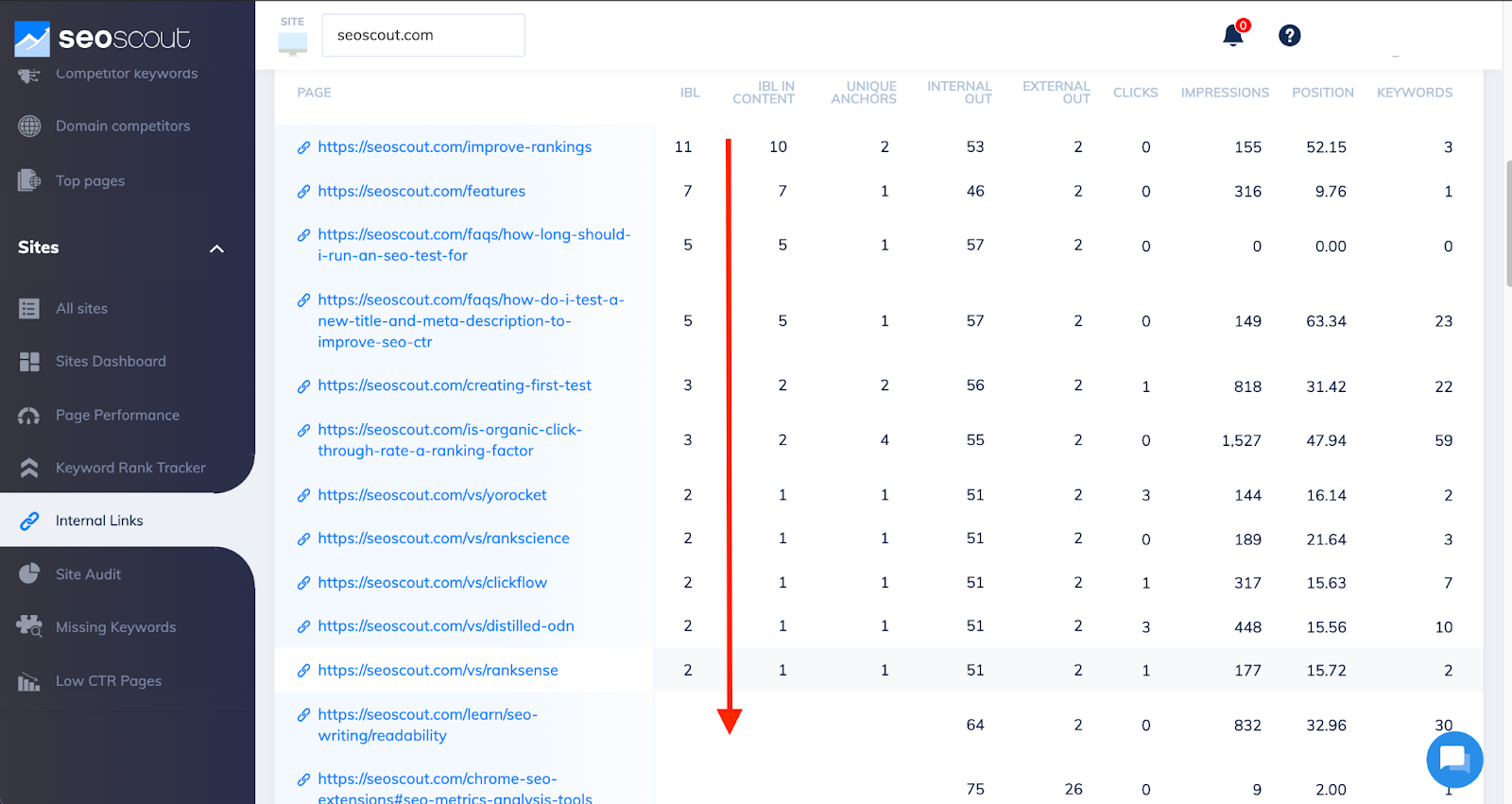Sort by INTERNAL OUT column header
Viewport: 1512px width, 804px height.
pos(959,93)
